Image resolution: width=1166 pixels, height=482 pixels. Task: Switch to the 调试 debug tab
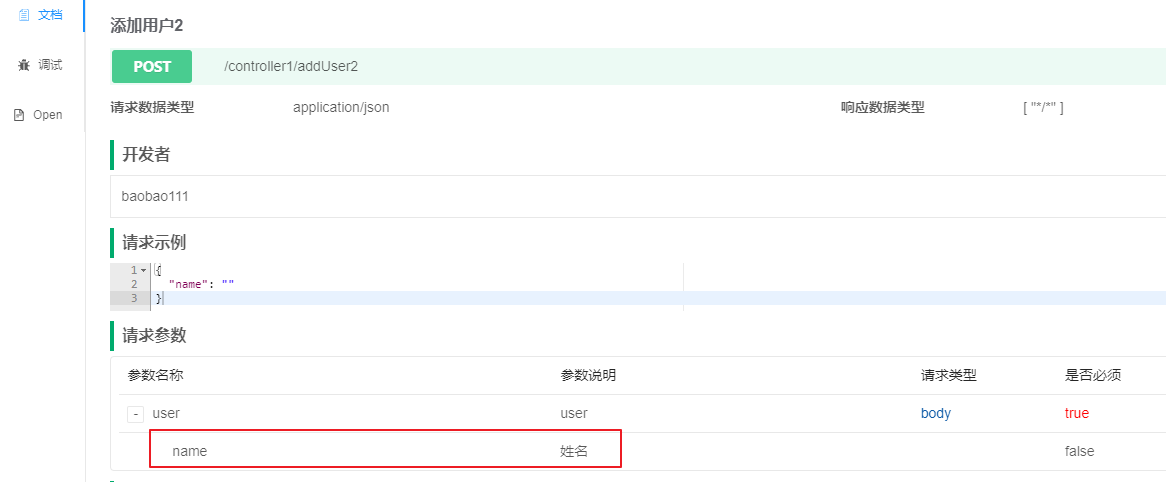[x=42, y=65]
